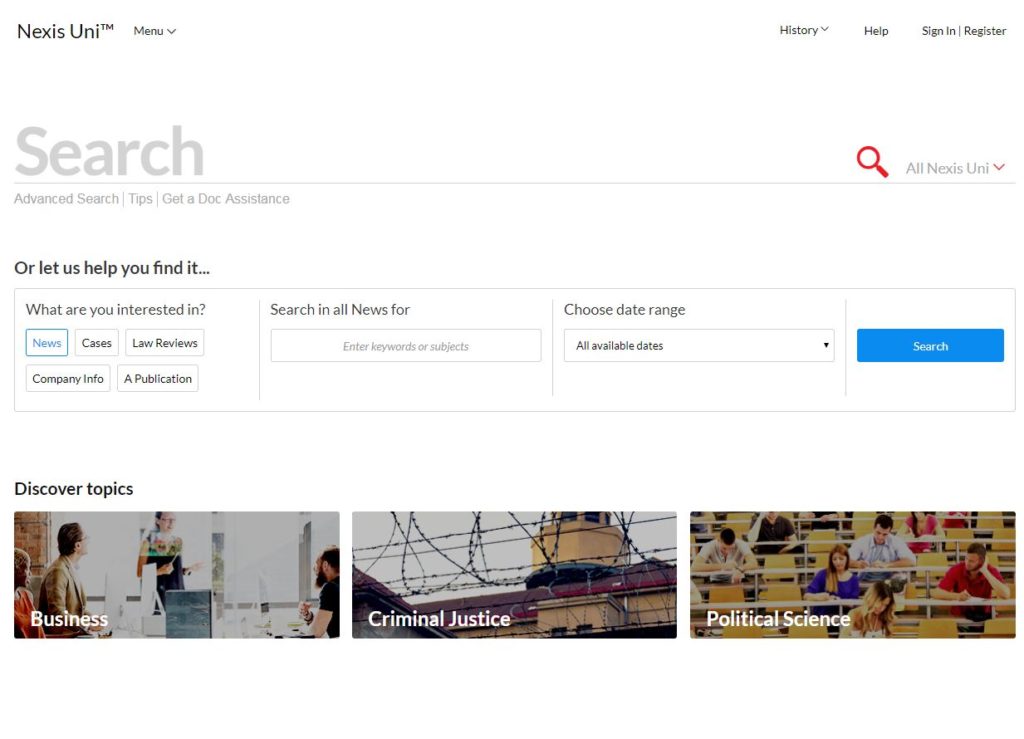Select the Cases interest option
Viewport: 1024px width, 739px height.
pyautogui.click(x=97, y=343)
